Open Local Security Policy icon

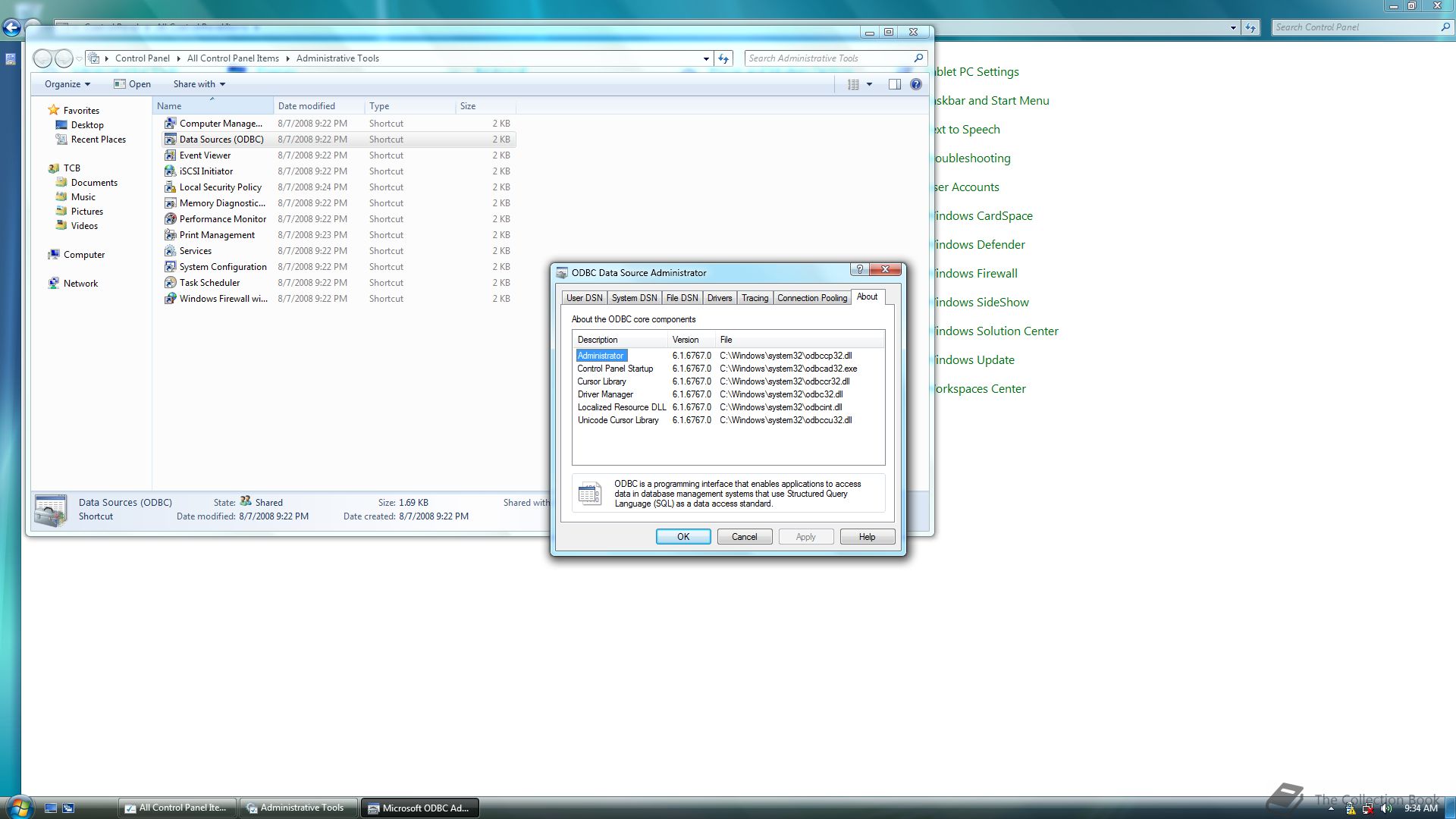click(x=171, y=187)
